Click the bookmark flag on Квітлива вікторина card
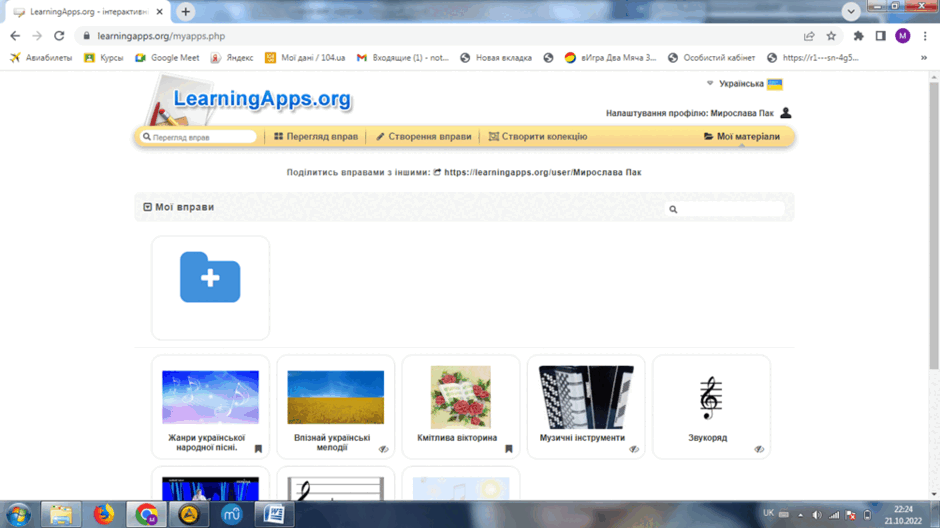 [508, 449]
